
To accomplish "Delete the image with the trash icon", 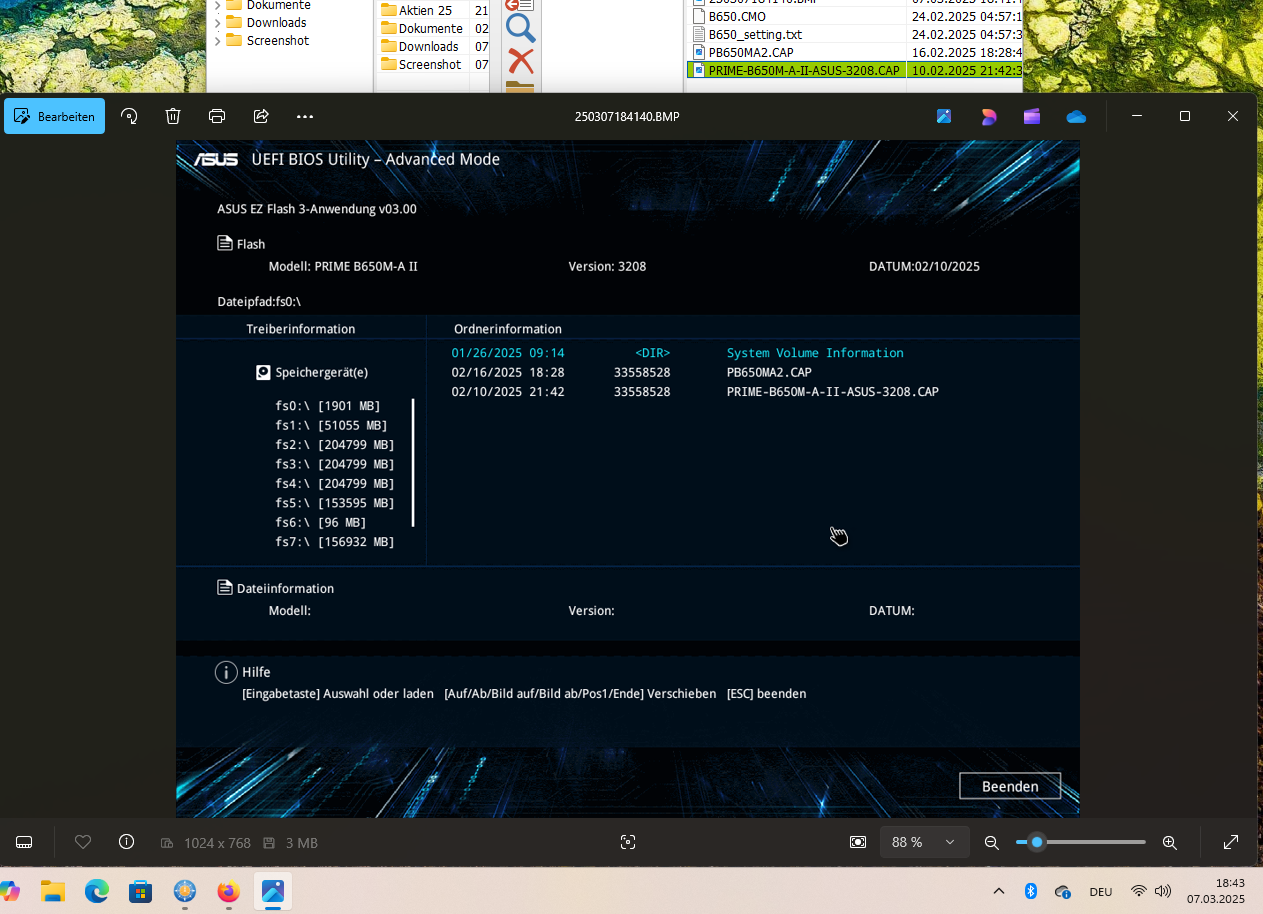I will 173,116.
